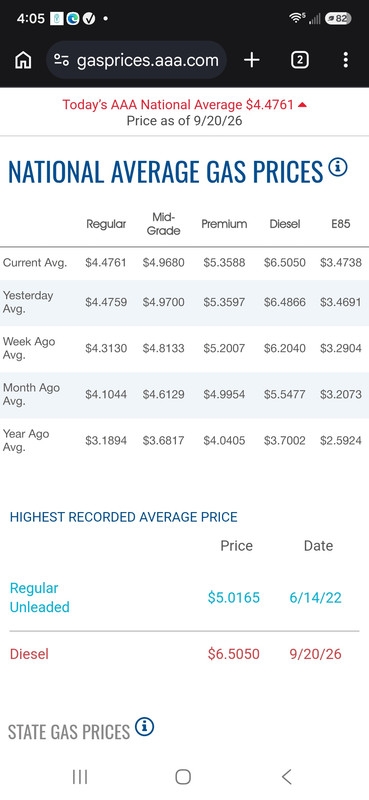Tap the browser home icon
This screenshot has height=800, width=369.
pyautogui.click(x=23, y=60)
